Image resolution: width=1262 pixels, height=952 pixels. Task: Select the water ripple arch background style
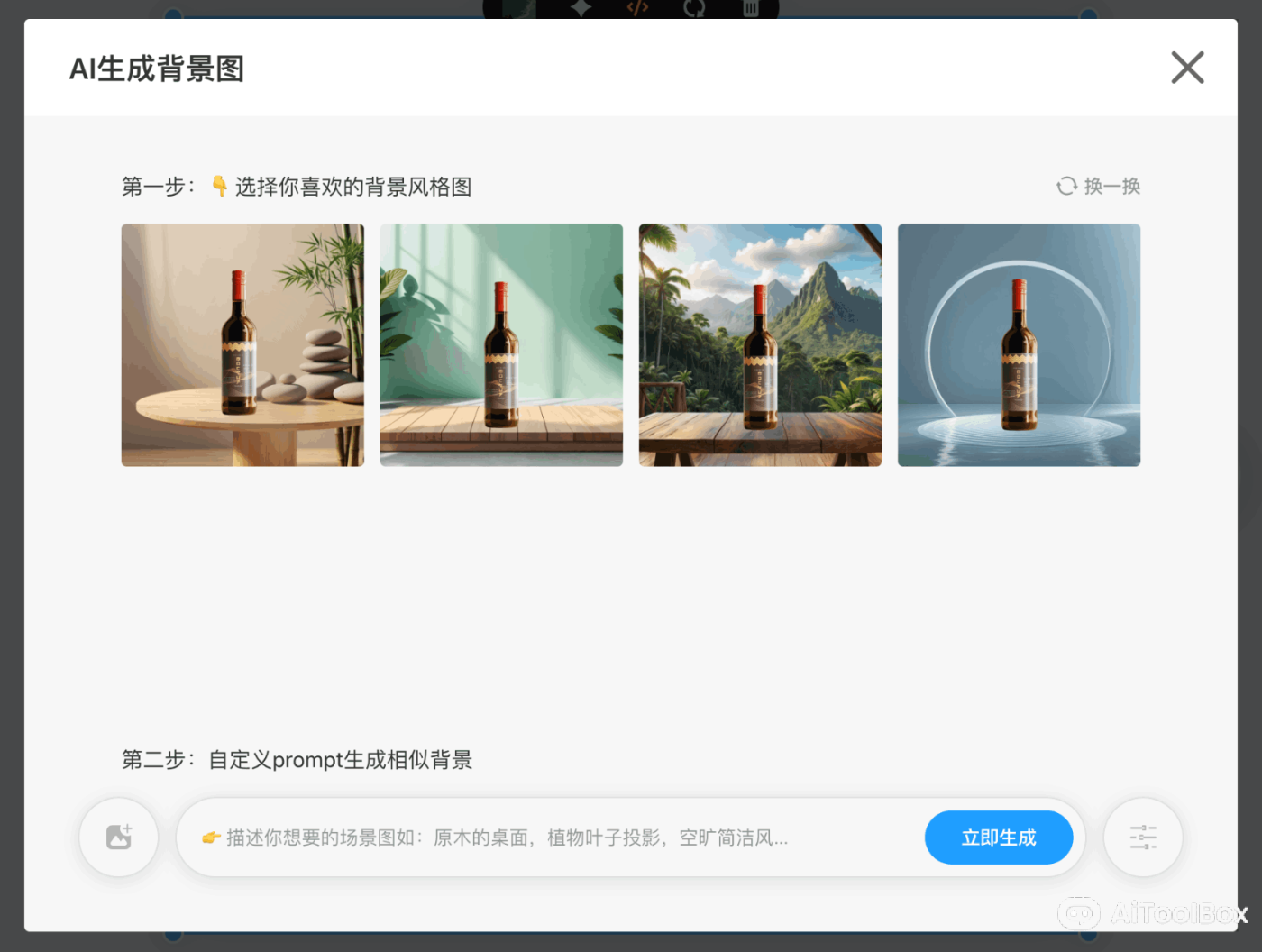point(1019,344)
